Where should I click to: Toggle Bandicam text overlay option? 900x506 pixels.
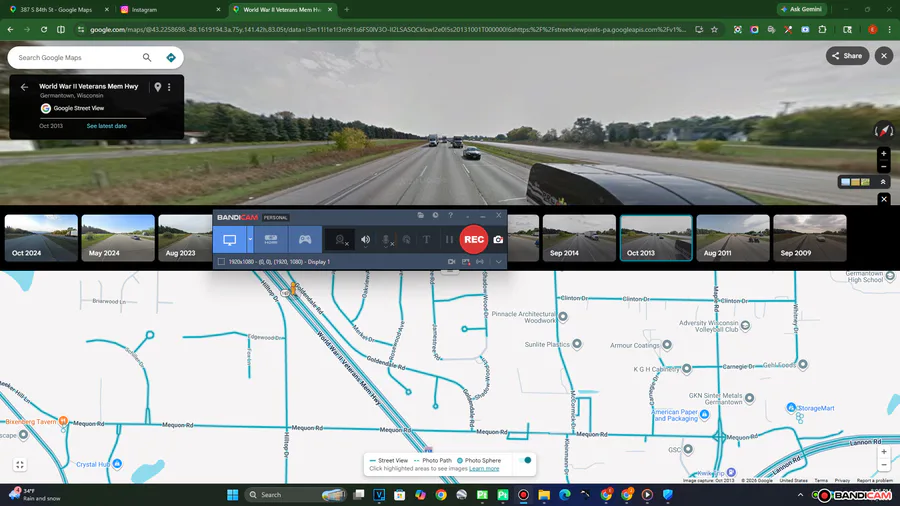tap(426, 240)
